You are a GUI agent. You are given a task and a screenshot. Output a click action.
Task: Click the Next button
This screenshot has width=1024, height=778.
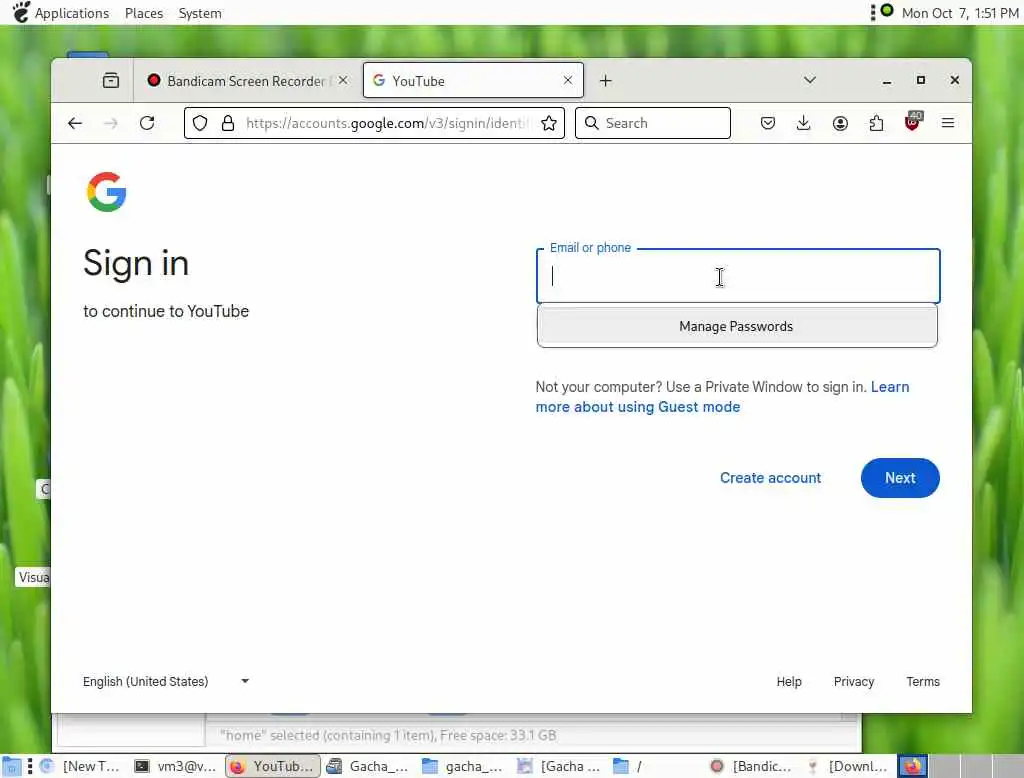[x=900, y=478]
